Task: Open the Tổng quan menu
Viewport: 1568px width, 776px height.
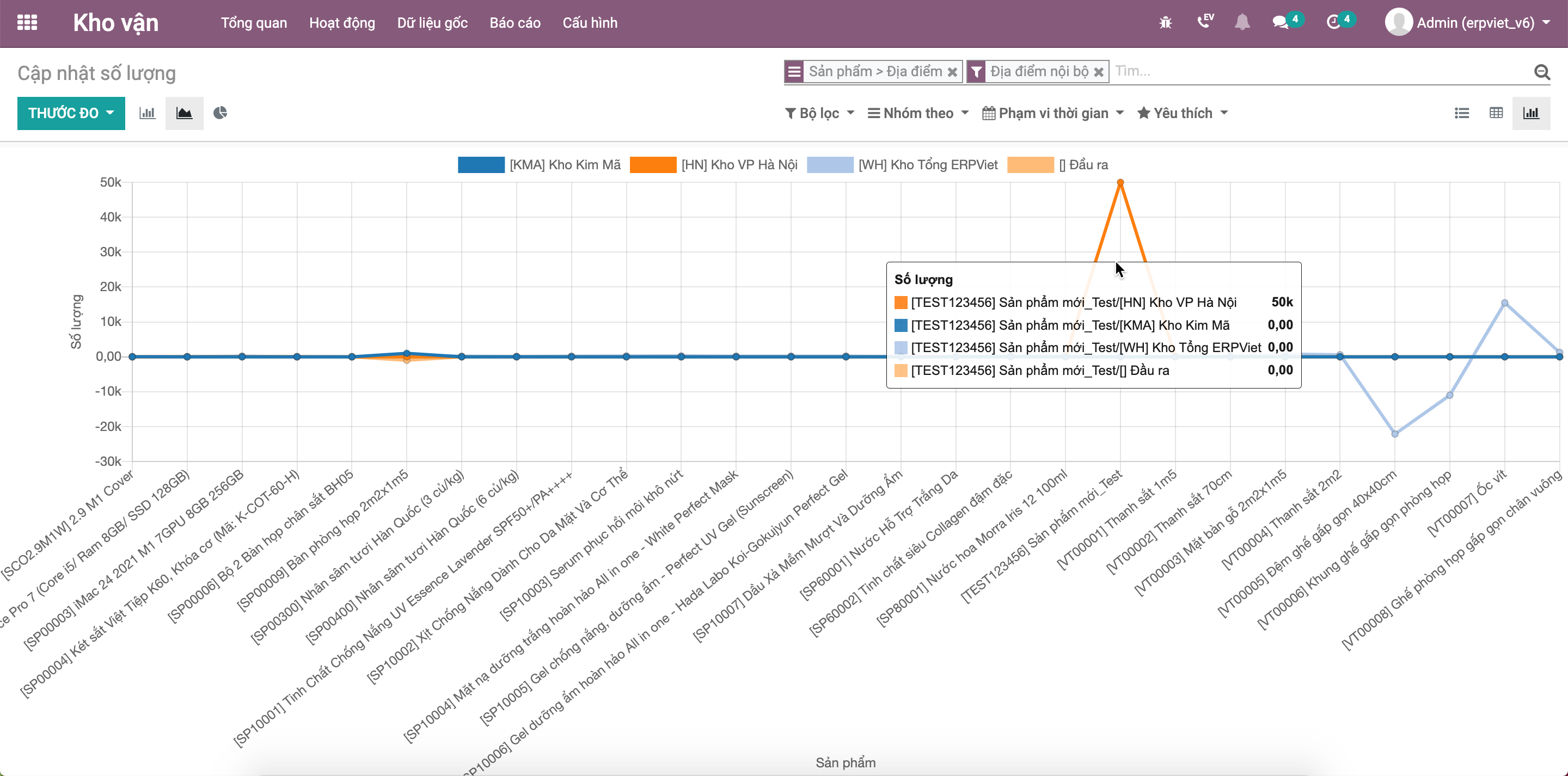Action: click(254, 23)
